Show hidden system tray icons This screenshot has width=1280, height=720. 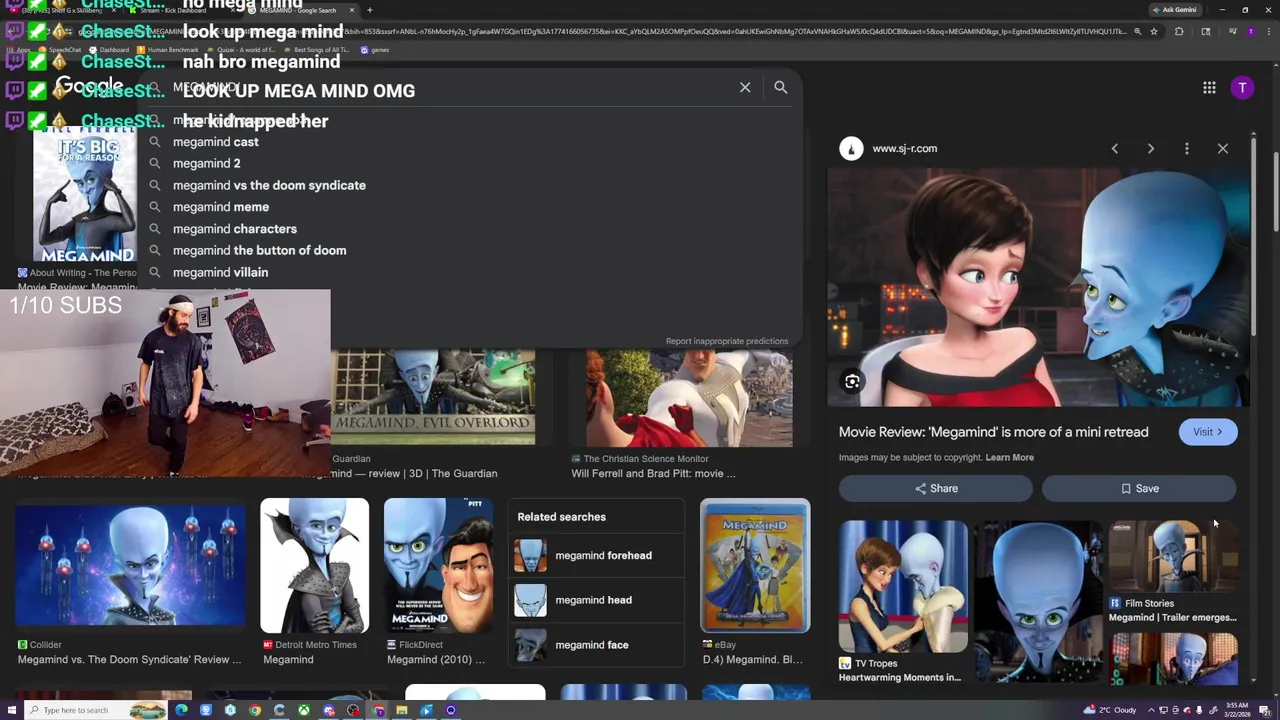(1150, 710)
